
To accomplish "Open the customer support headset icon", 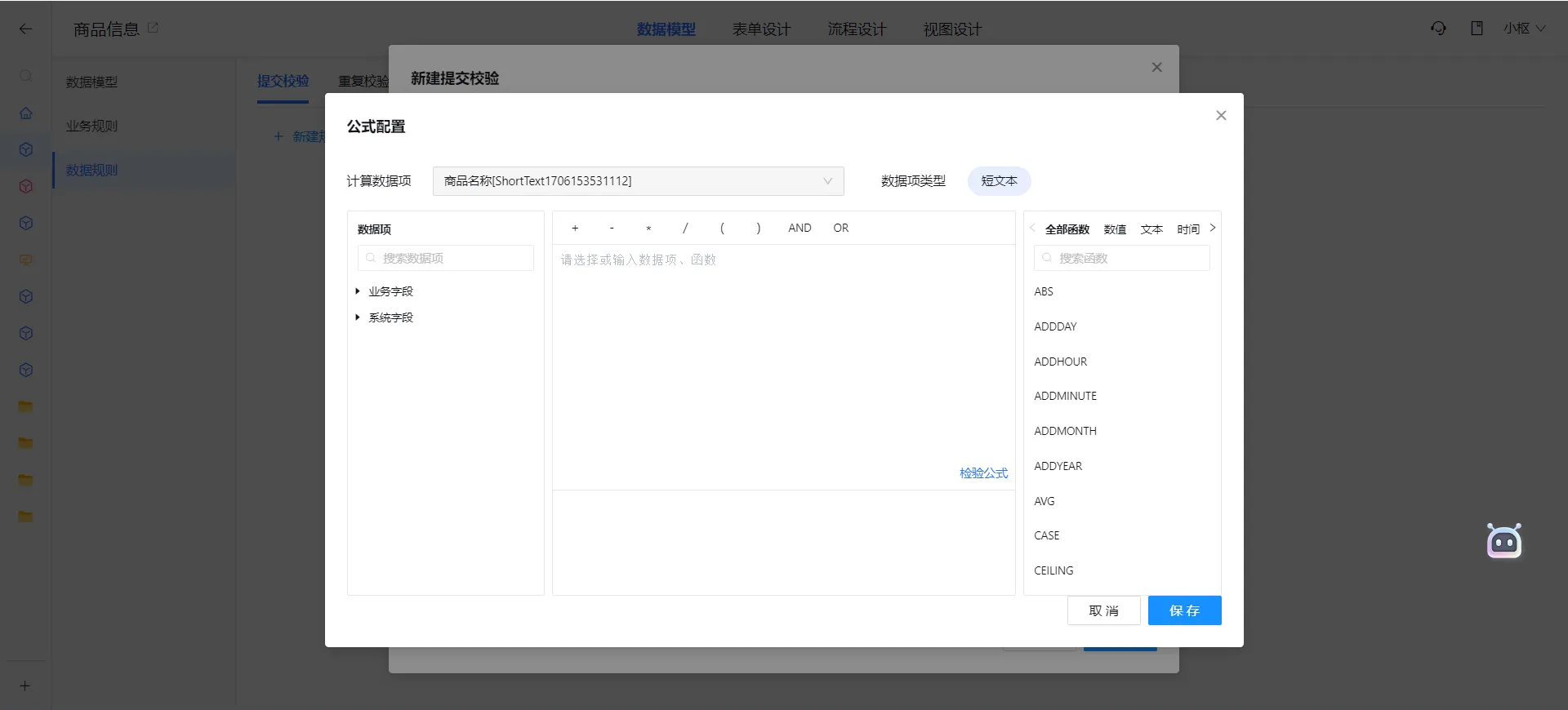I will [1438, 29].
